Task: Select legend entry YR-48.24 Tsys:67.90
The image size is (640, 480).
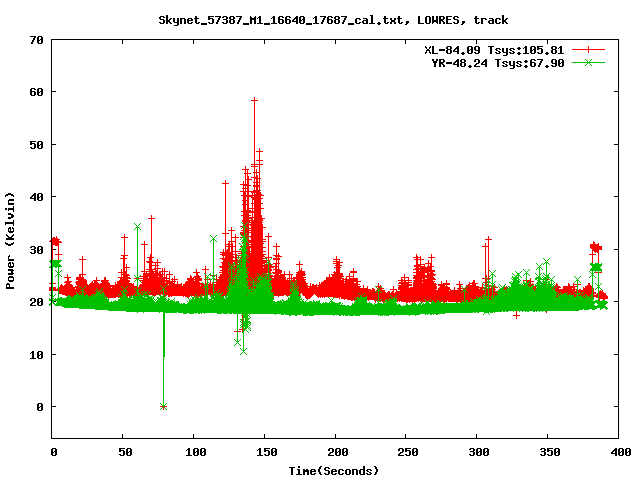Action: tap(498, 63)
